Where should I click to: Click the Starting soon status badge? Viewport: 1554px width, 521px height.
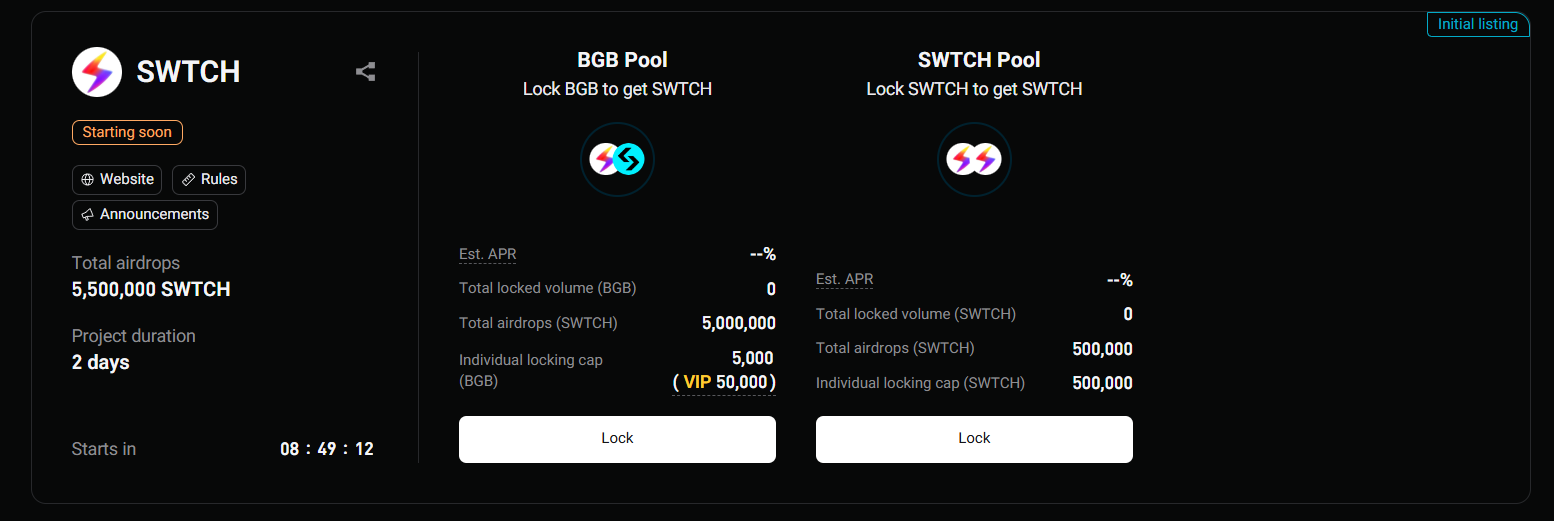click(127, 132)
